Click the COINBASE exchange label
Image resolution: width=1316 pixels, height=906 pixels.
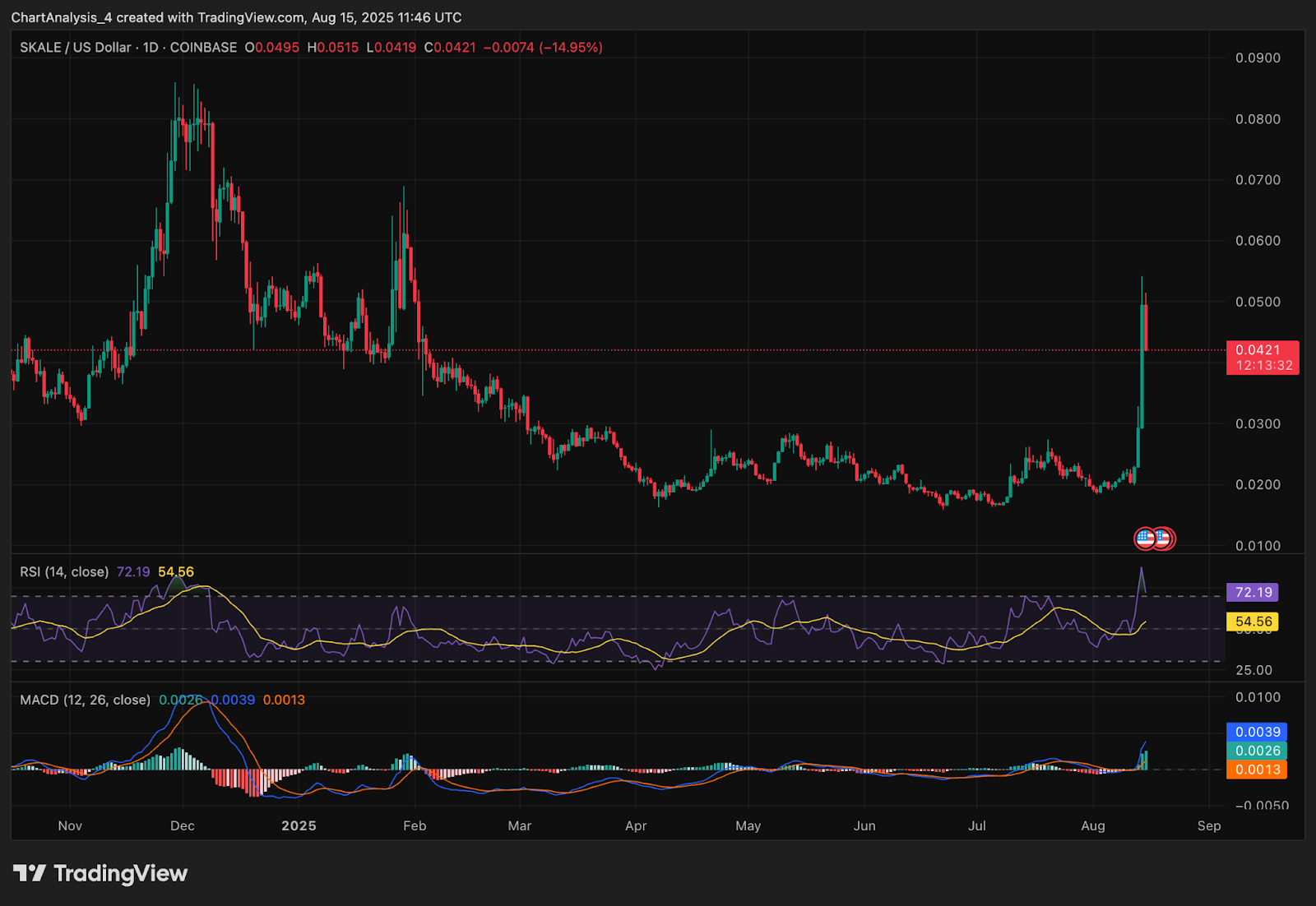tap(203, 48)
